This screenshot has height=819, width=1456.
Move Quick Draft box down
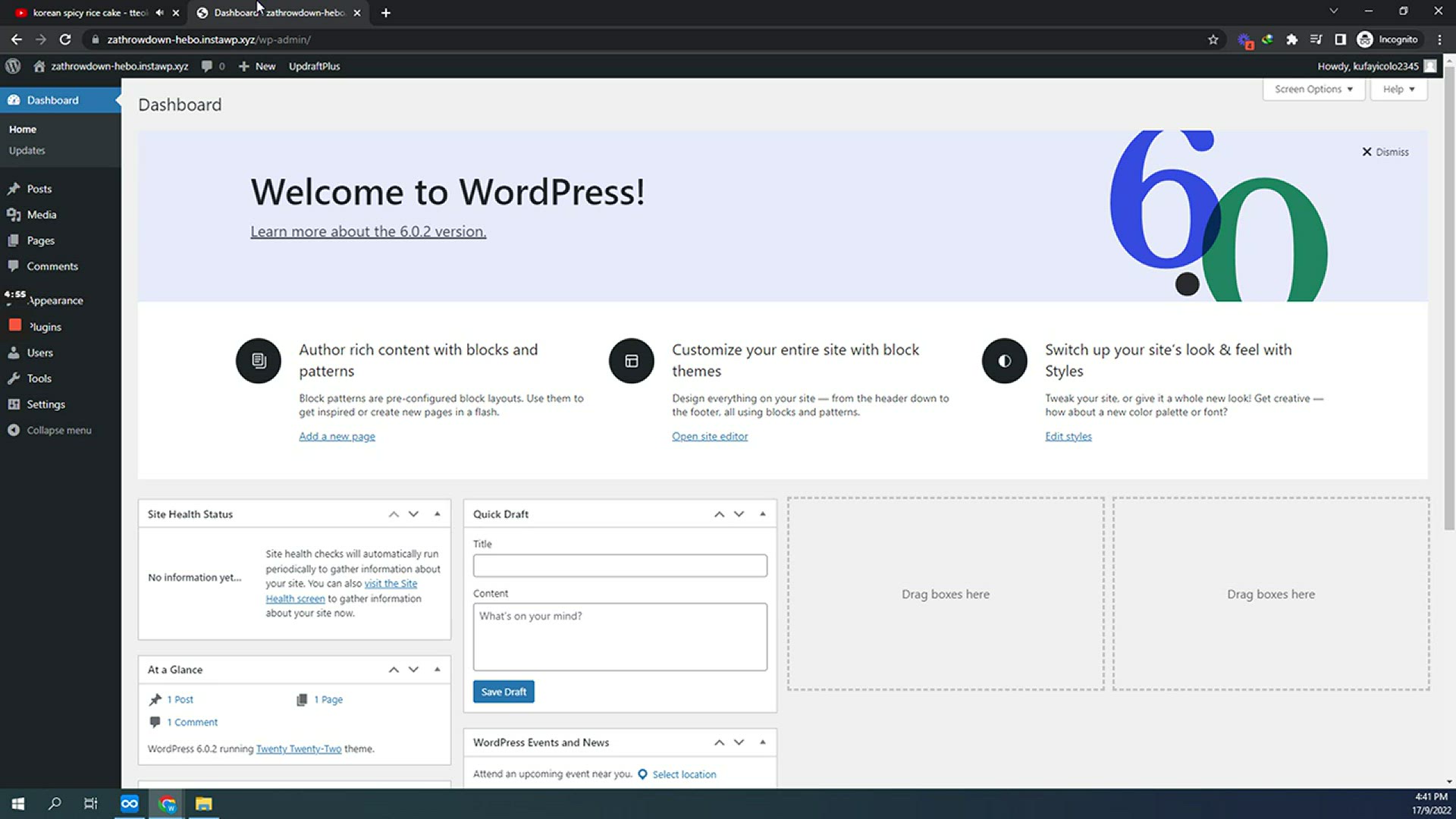coord(739,514)
